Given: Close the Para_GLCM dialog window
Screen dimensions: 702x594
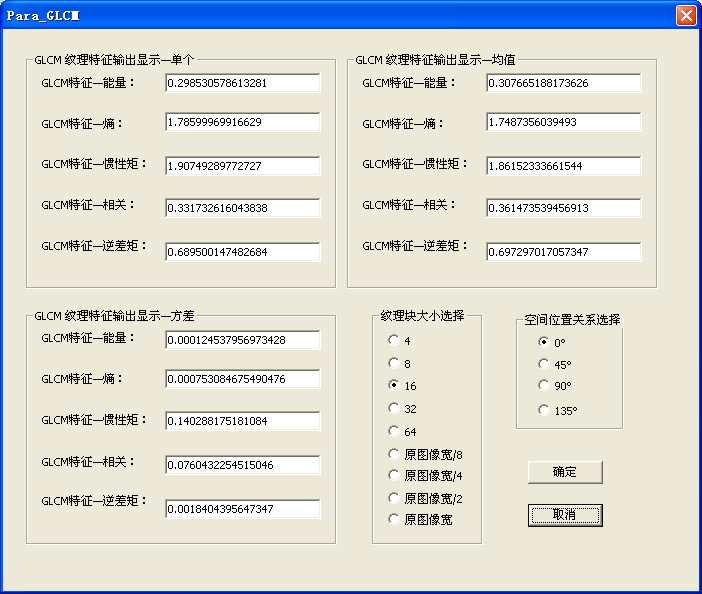Looking at the screenshot, I should click(x=686, y=16).
